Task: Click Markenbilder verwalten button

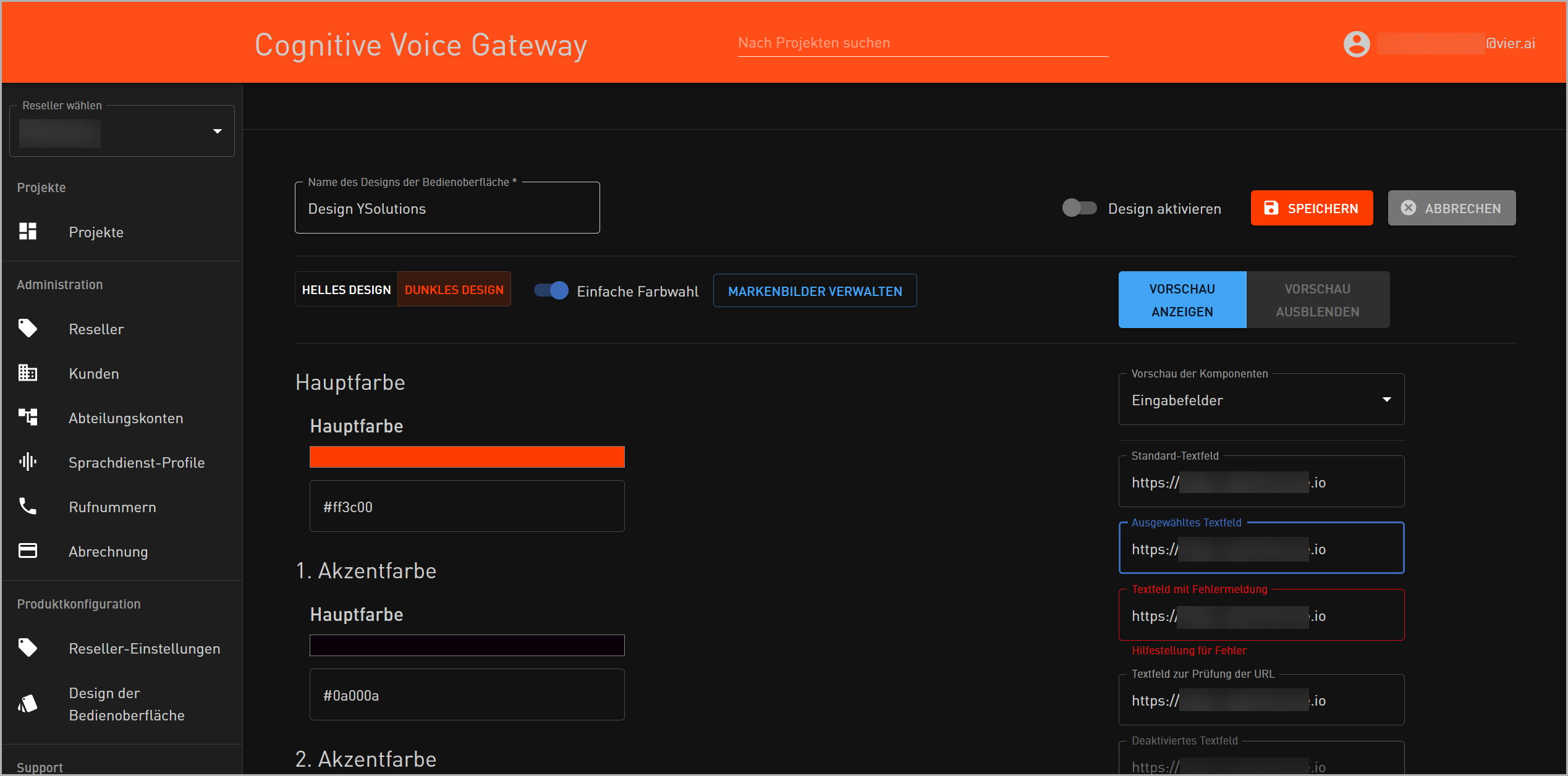Action: [815, 291]
